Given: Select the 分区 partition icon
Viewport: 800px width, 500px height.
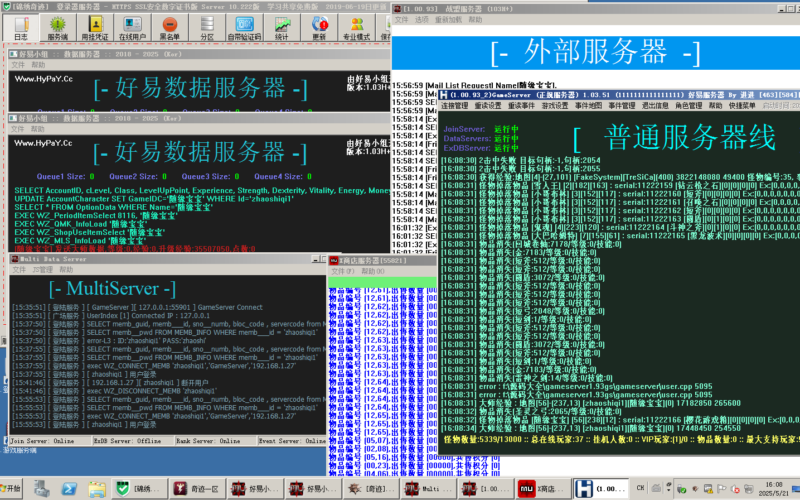Looking at the screenshot, I should (207, 32).
